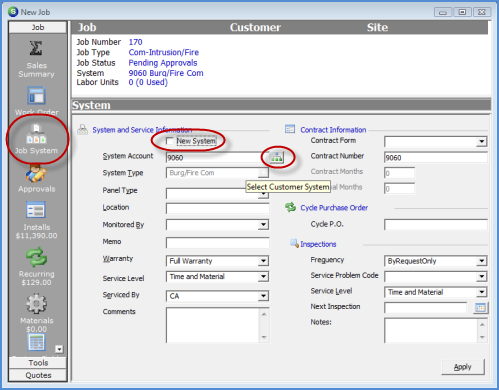Viewport: 499px width, 390px height.
Task: Click the Contract Months field
Action: 399,173
